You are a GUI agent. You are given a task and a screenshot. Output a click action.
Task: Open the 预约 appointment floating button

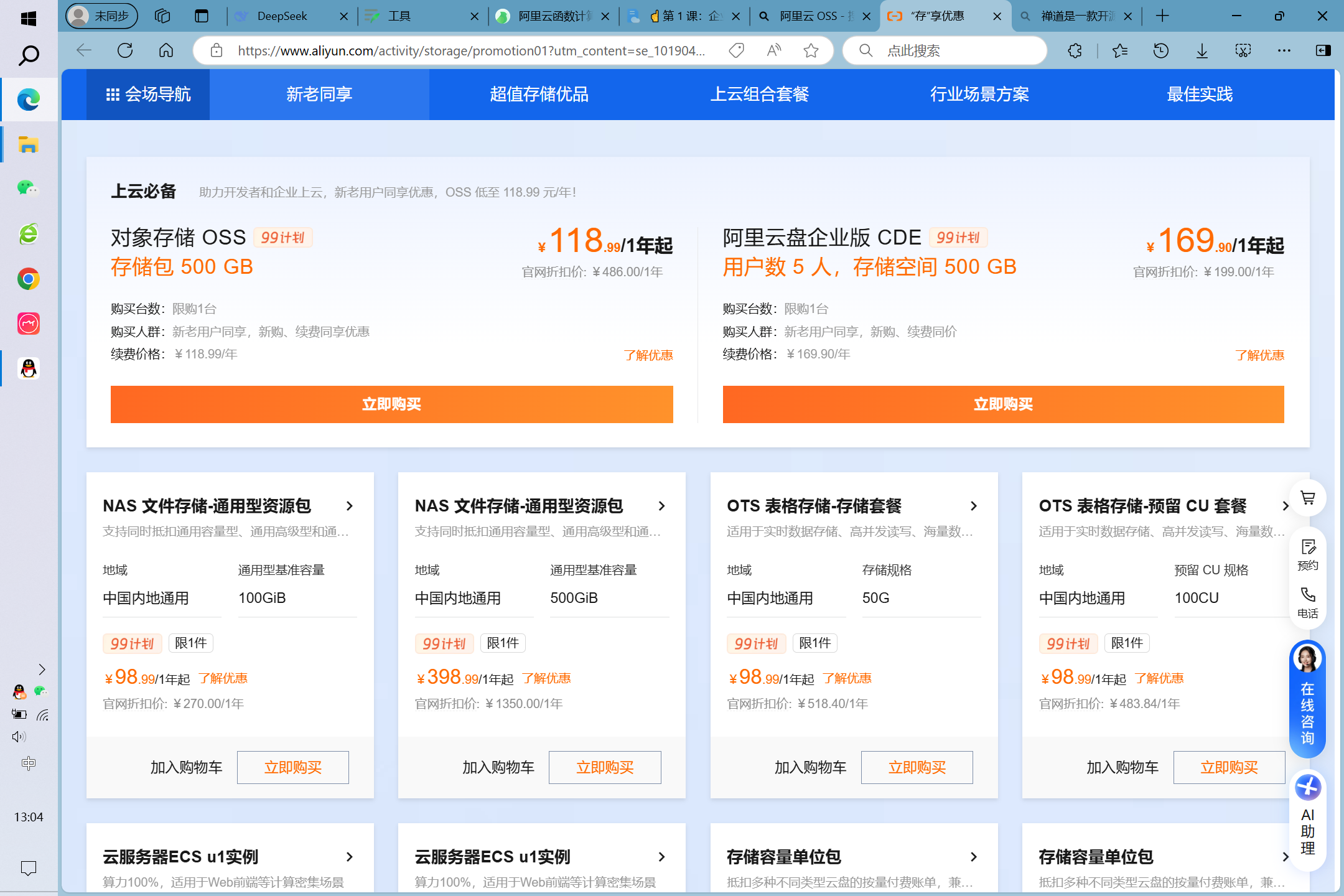point(1308,555)
